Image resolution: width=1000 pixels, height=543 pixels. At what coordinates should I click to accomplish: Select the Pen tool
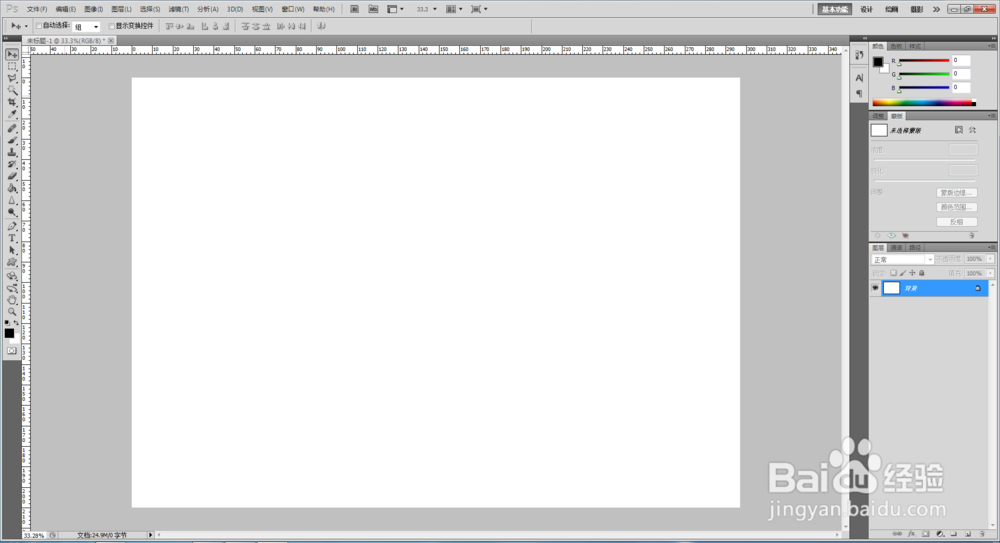point(11,227)
